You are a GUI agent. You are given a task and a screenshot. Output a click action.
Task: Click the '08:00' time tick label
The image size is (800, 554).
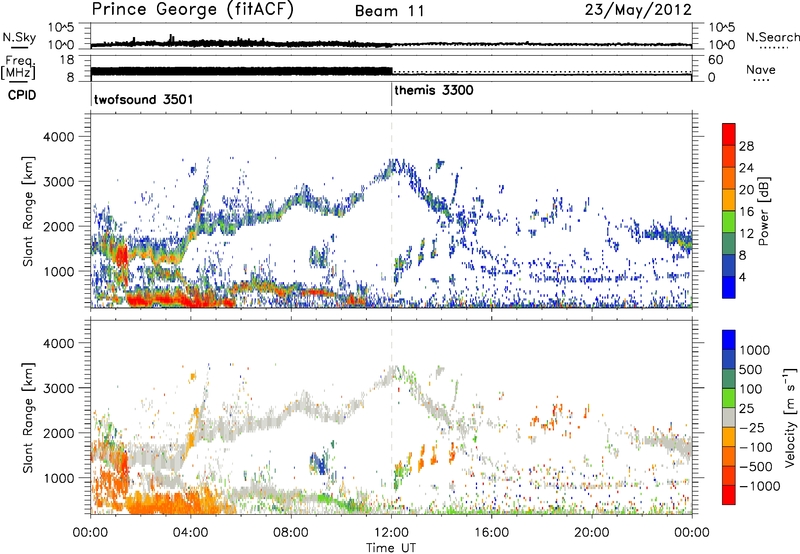click(x=291, y=533)
